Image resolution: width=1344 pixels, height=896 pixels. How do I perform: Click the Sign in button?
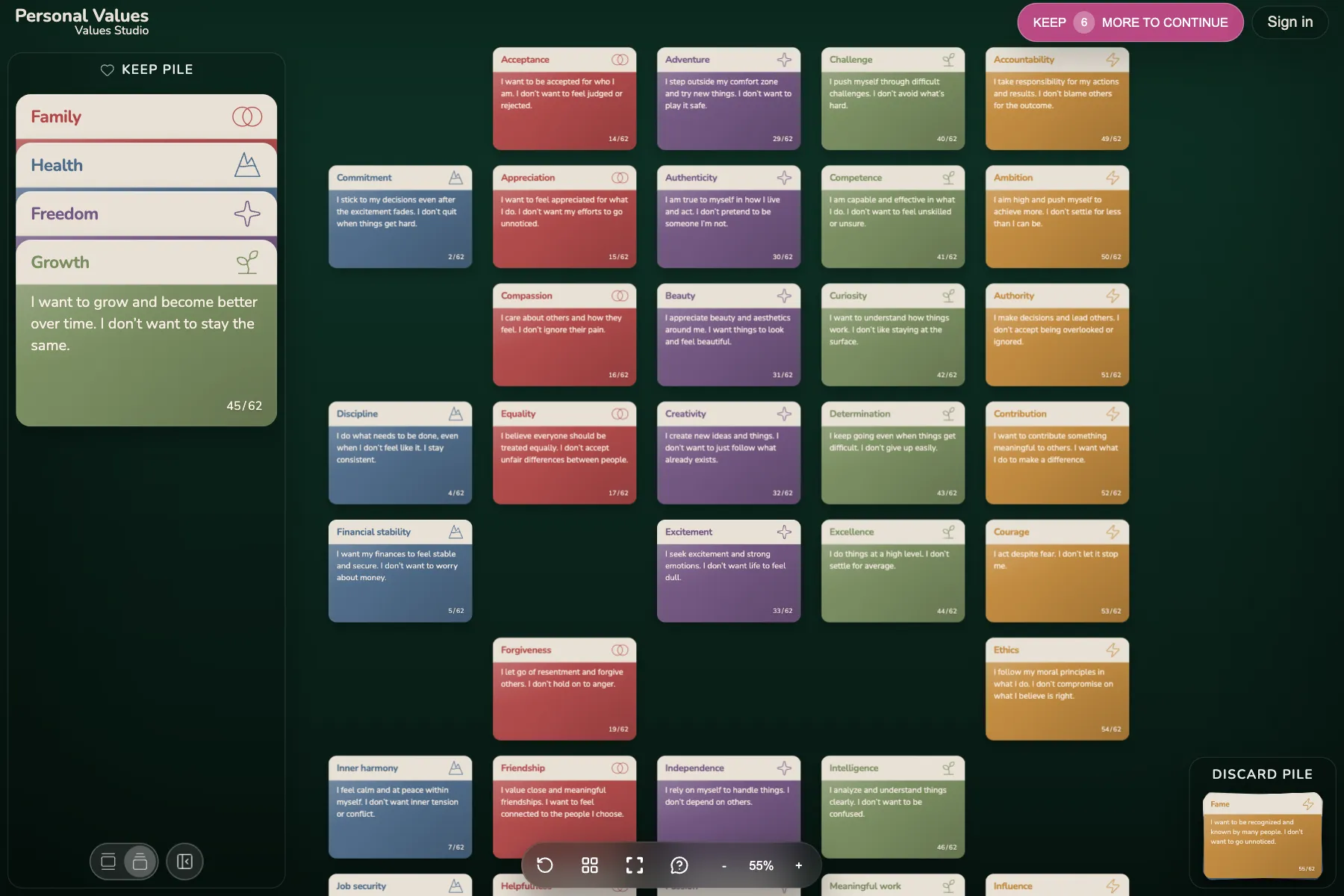(x=1289, y=22)
